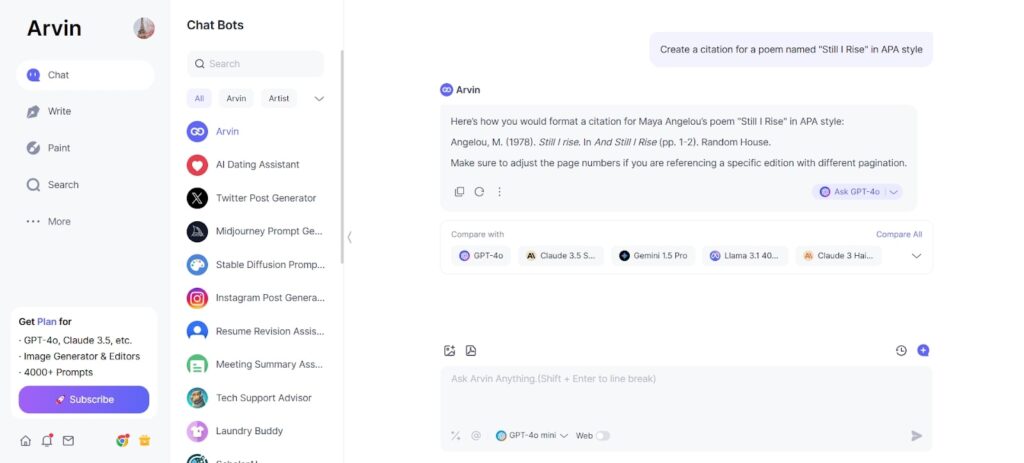The width and height of the screenshot is (1024, 463).
Task: Open the prompt library slash icon
Action: click(456, 436)
